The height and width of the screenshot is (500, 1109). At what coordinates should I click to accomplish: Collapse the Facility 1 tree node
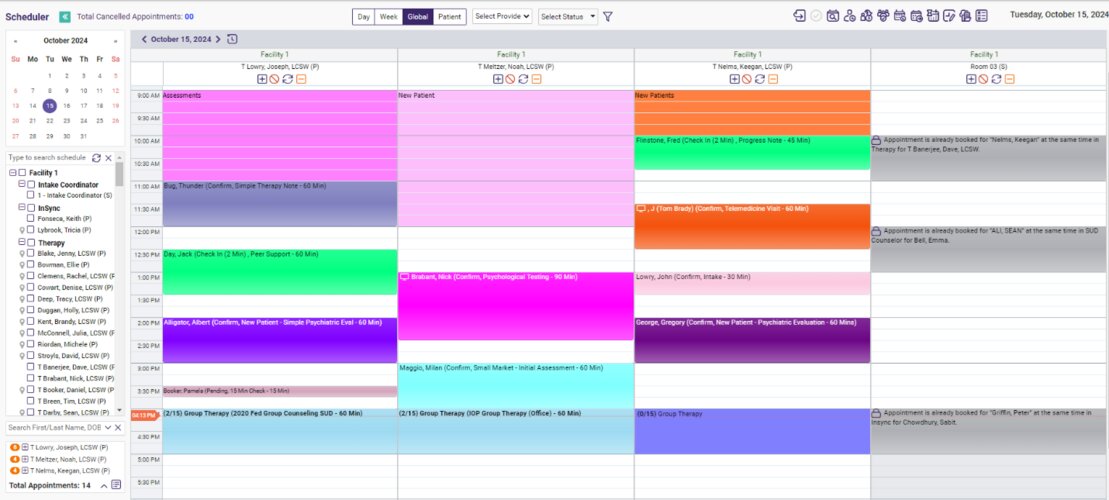[x=12, y=173]
